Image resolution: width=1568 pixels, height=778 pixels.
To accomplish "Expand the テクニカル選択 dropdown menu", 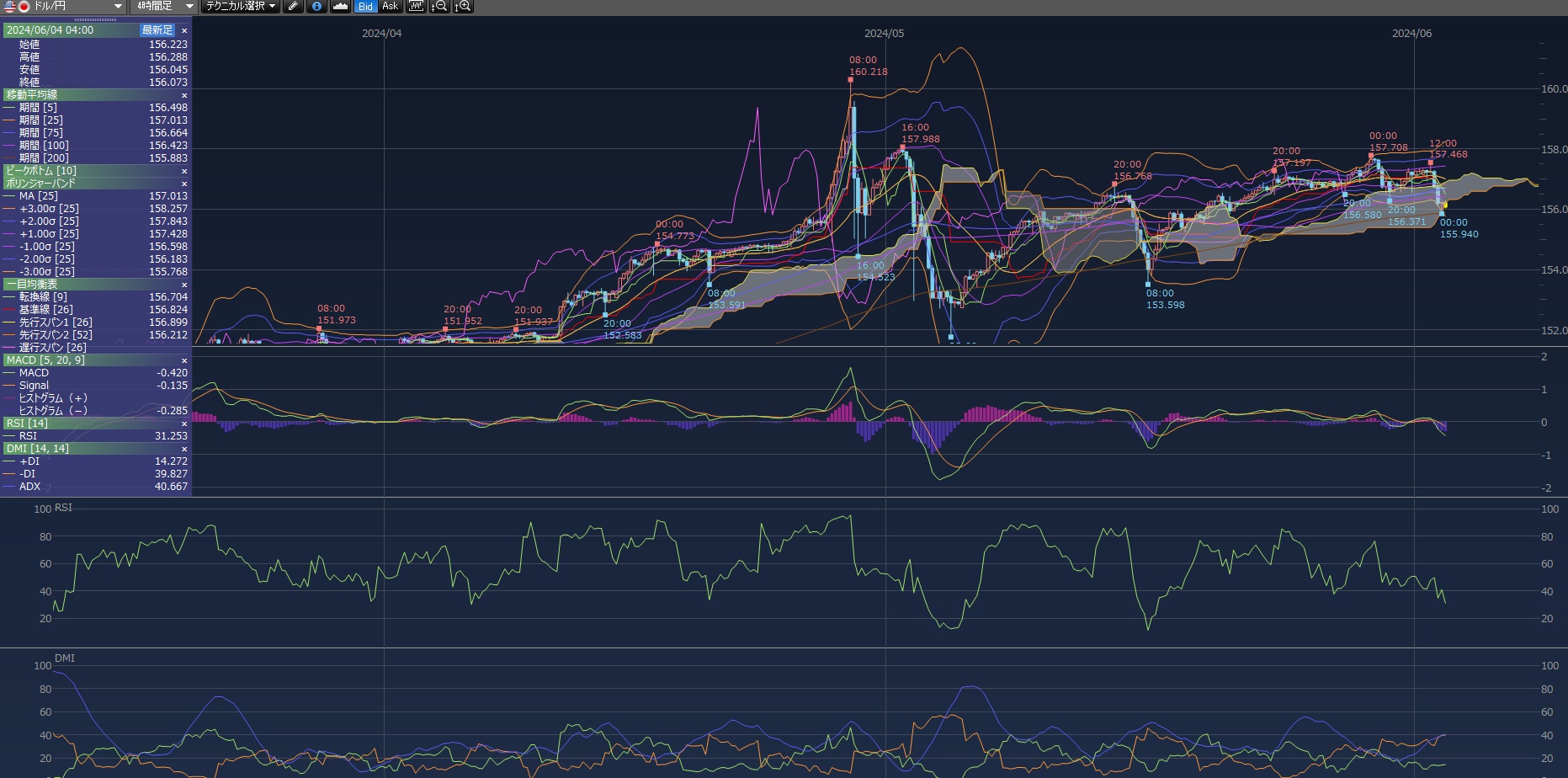I will pos(241,7).
